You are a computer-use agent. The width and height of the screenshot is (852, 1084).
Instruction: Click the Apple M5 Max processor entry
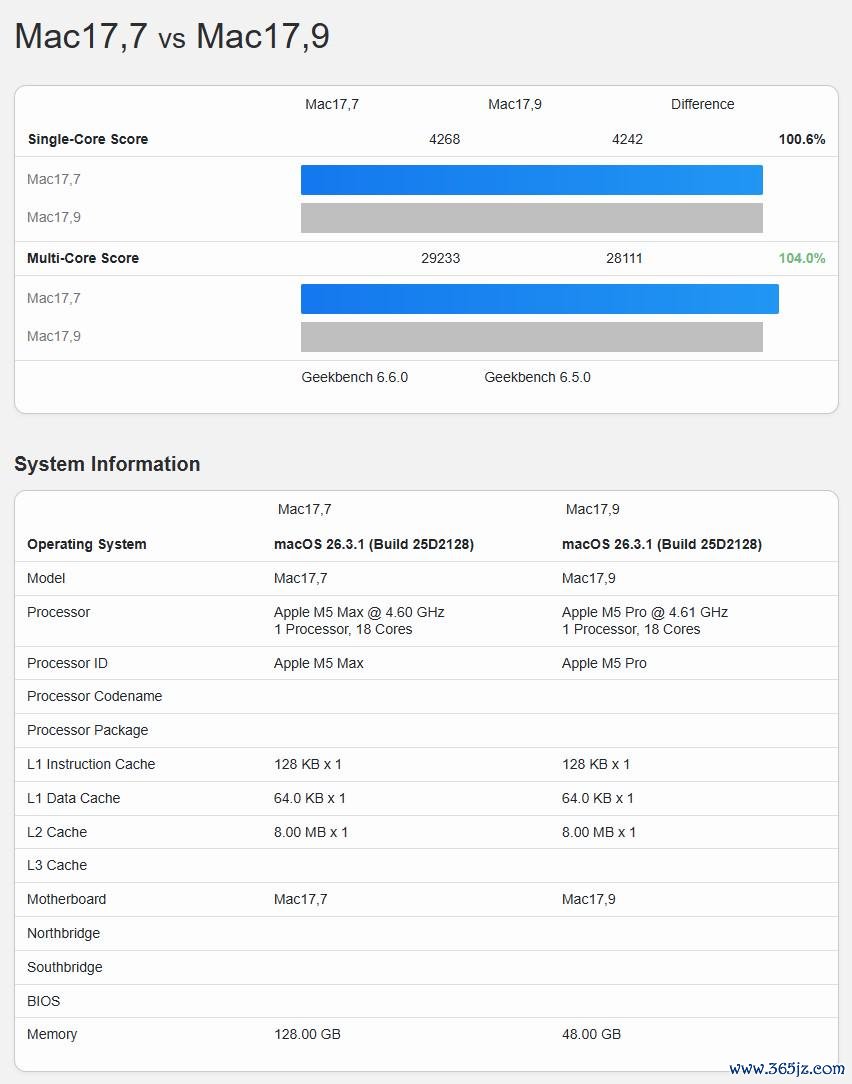click(x=359, y=620)
